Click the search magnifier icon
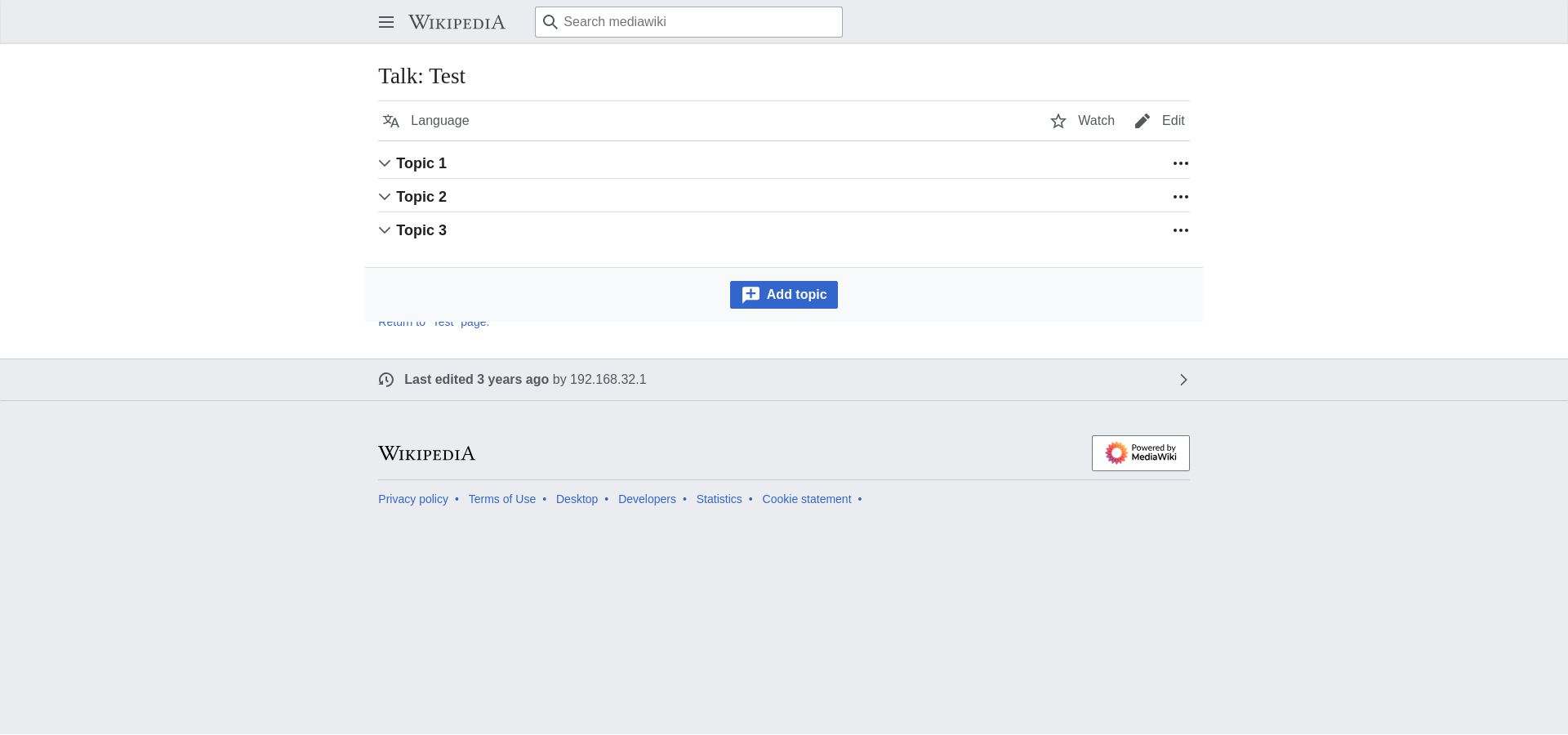This screenshot has height=735, width=1568. [550, 22]
